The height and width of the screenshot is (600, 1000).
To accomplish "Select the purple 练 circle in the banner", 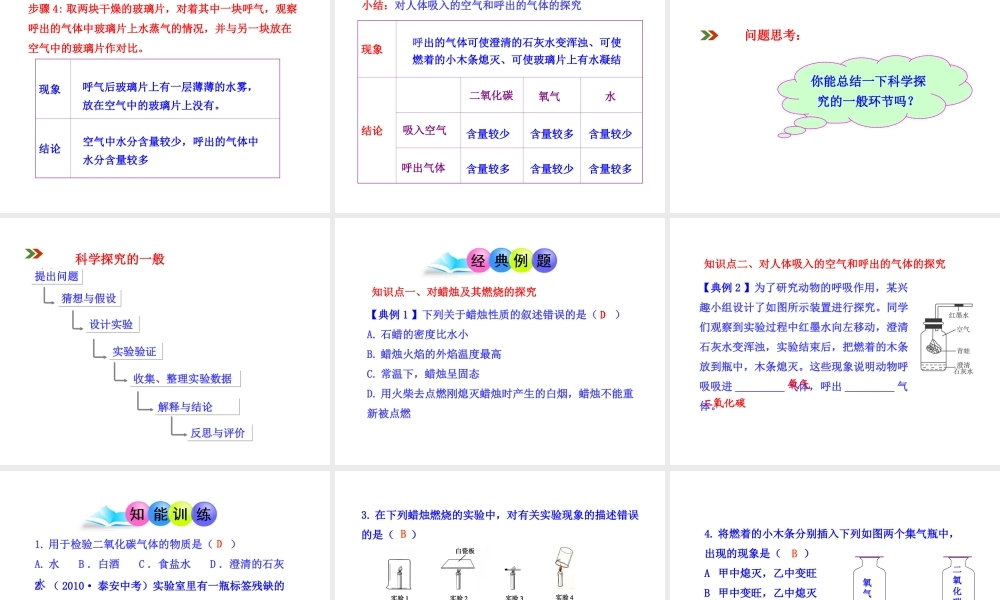I will click(x=204, y=514).
